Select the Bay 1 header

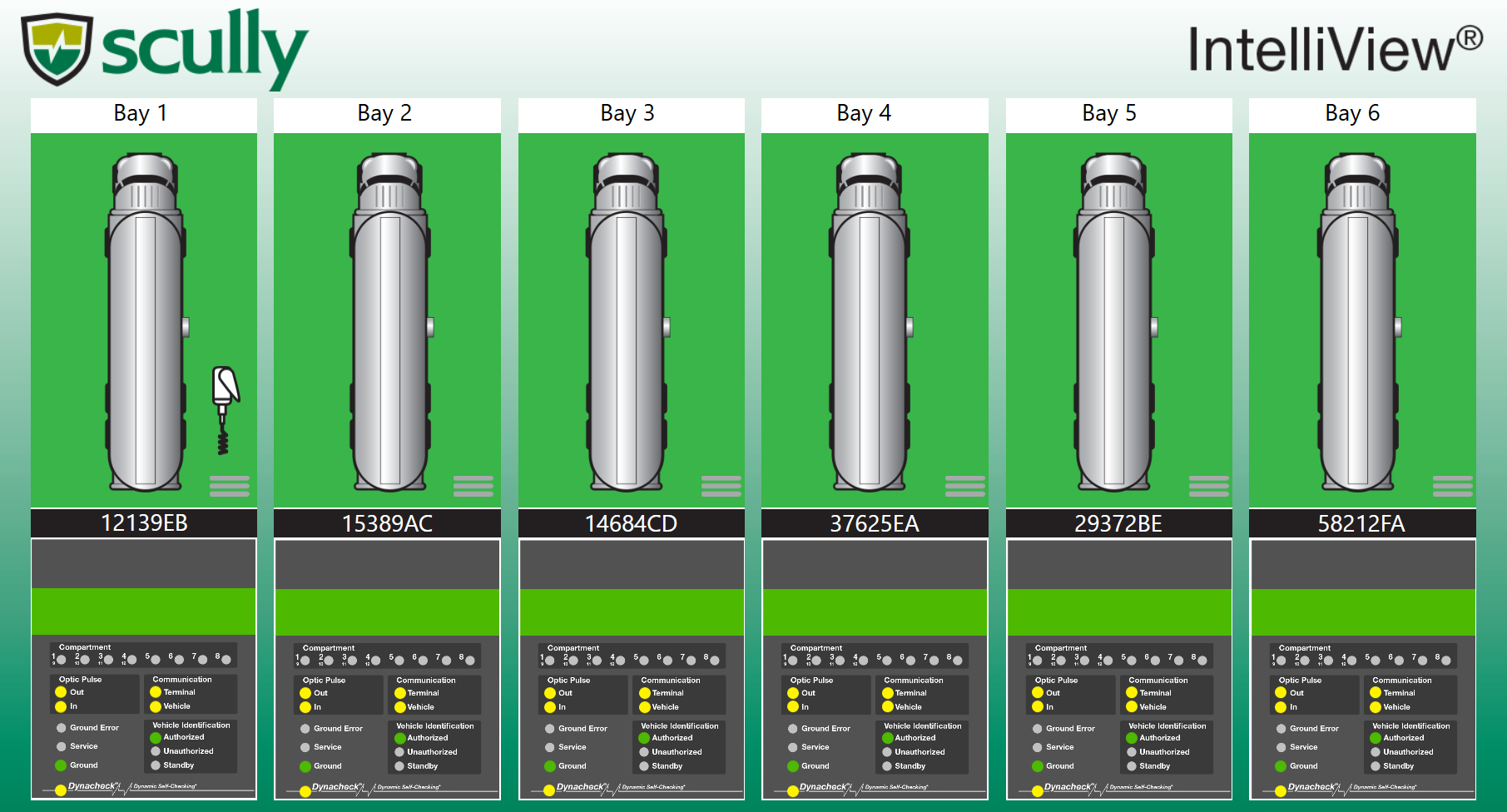coord(144,115)
